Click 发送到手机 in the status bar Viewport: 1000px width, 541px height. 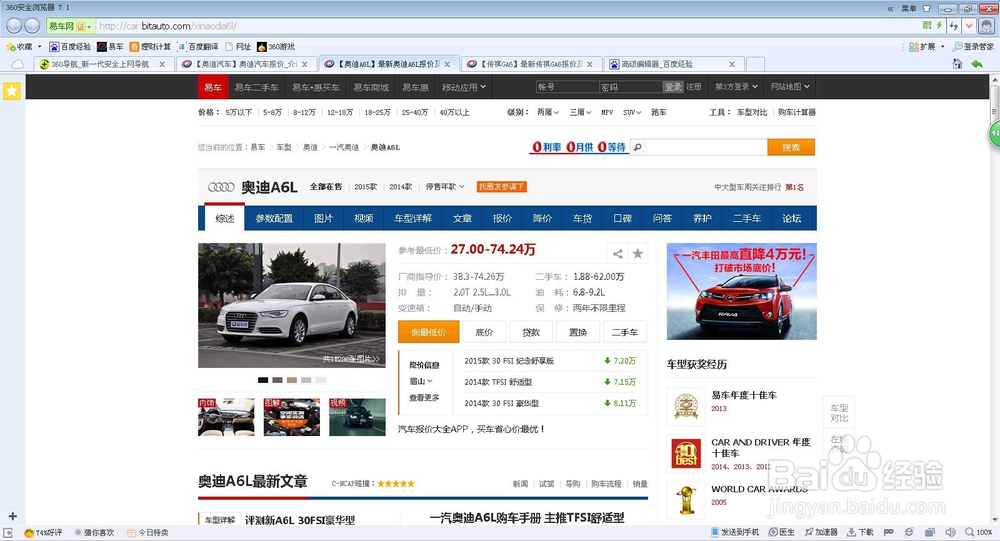click(735, 532)
